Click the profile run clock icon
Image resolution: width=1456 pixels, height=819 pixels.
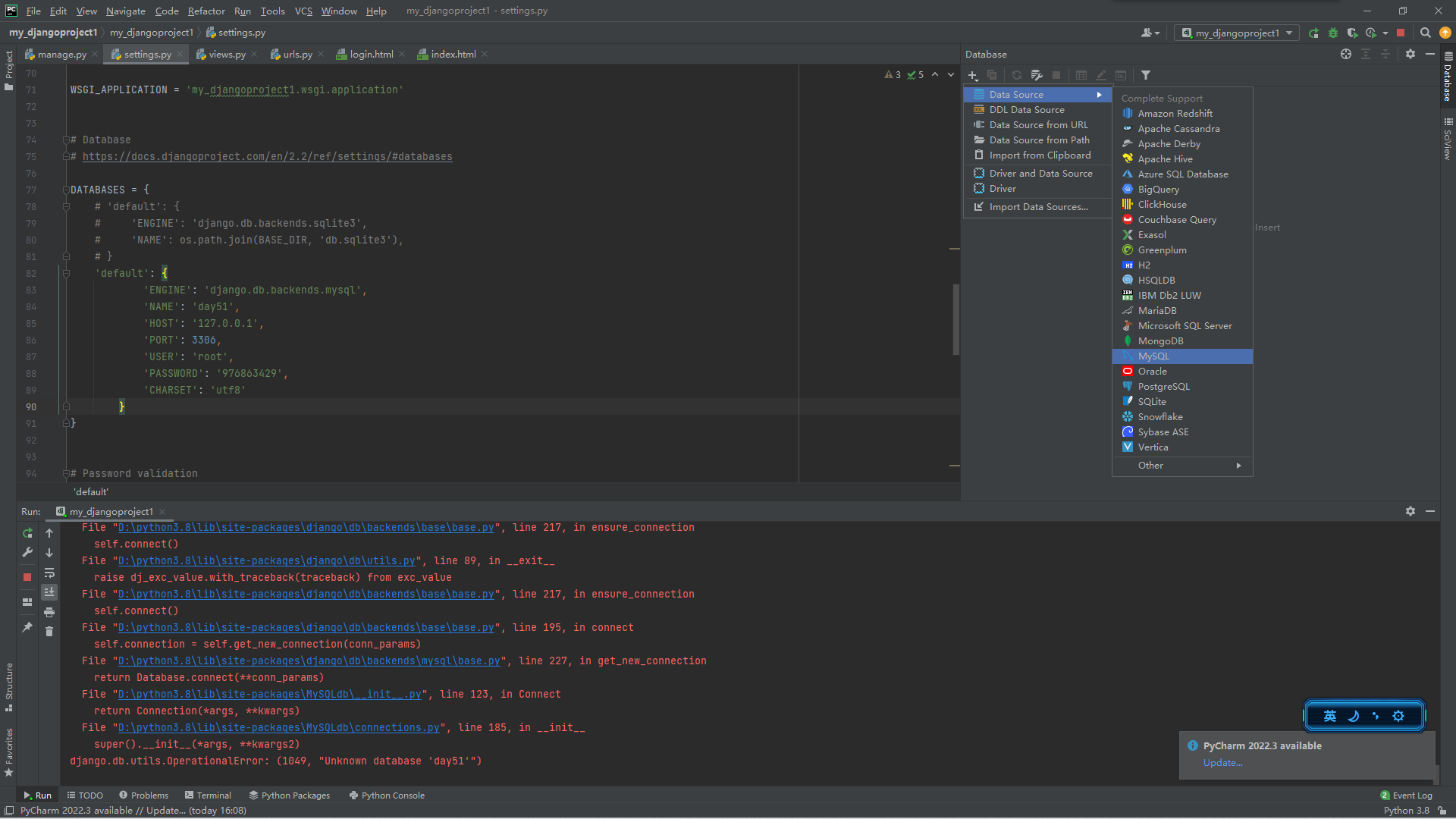pos(1371,33)
